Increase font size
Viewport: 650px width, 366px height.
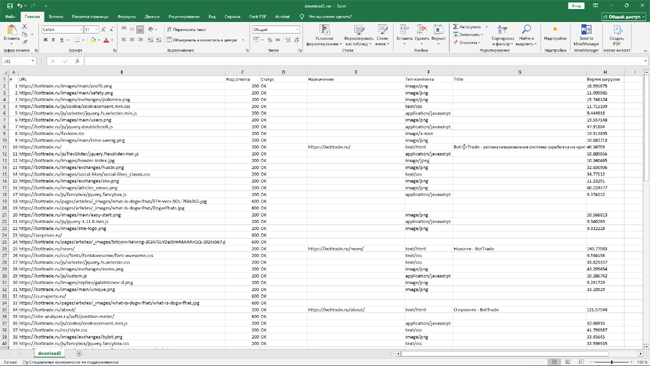103,29
